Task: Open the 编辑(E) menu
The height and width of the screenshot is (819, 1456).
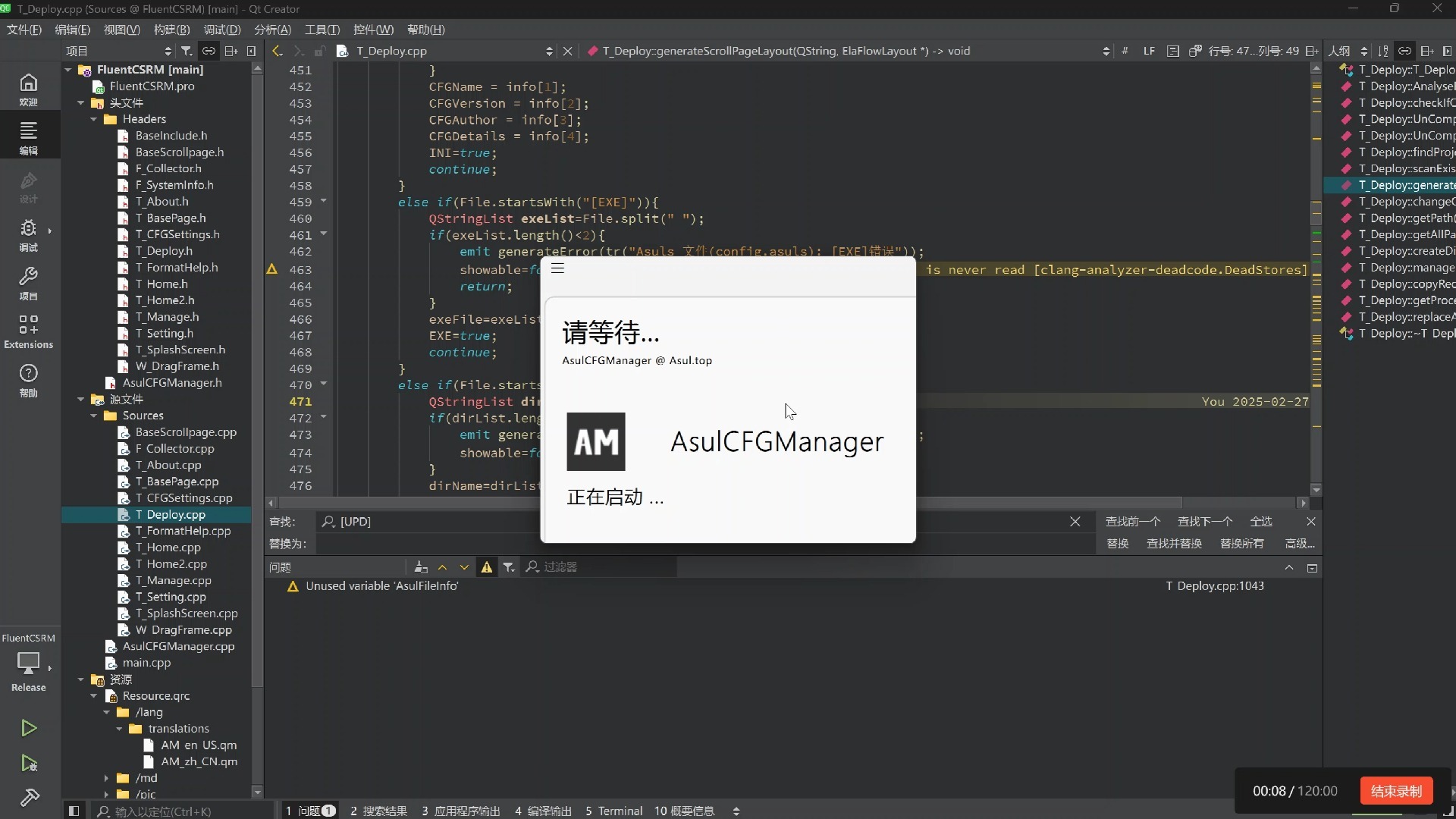Action: coord(73,30)
